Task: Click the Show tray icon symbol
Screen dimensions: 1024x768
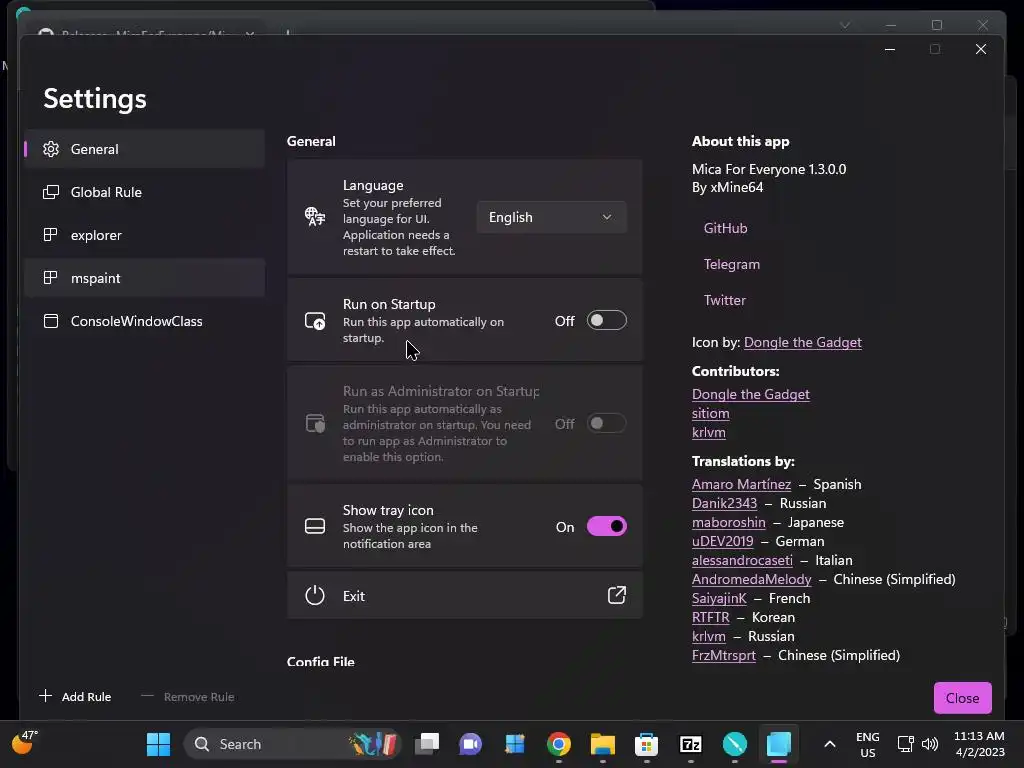Action: point(315,526)
